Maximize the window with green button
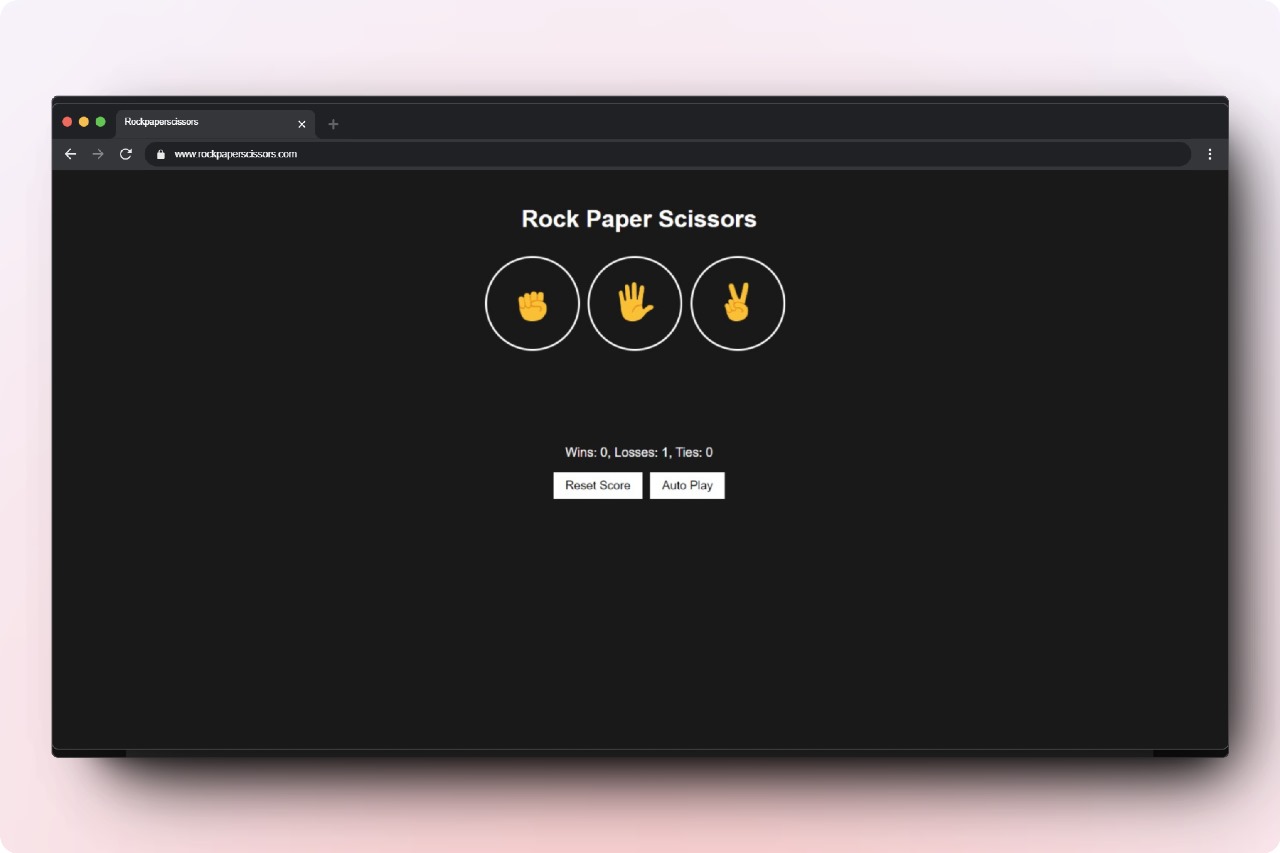Viewport: 1280px width, 853px height. [x=100, y=122]
